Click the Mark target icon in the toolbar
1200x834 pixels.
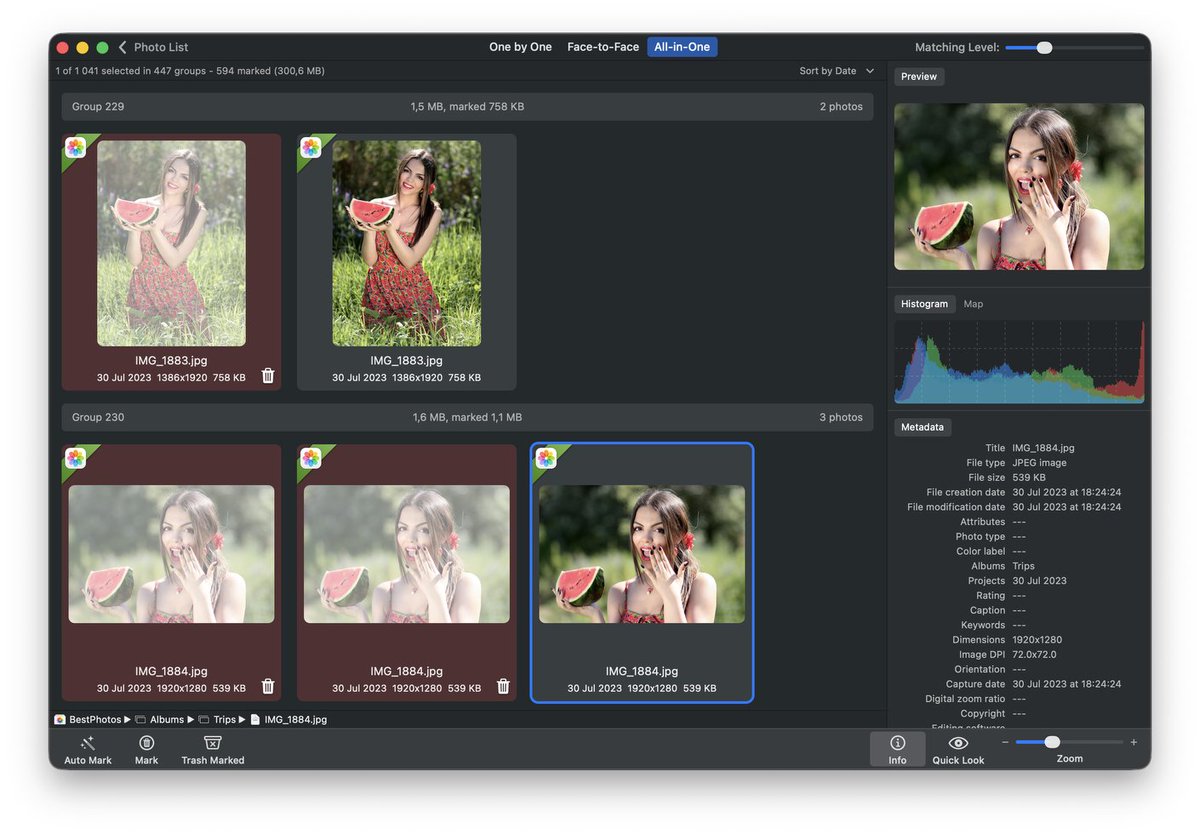146,745
